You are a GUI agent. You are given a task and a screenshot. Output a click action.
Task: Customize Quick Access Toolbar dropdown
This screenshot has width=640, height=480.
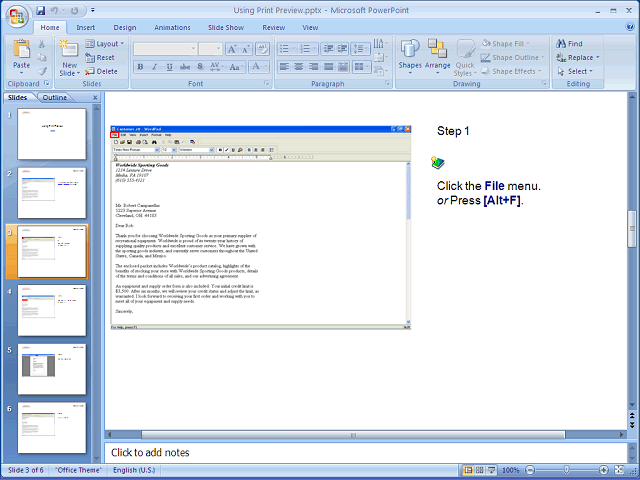pos(93,10)
